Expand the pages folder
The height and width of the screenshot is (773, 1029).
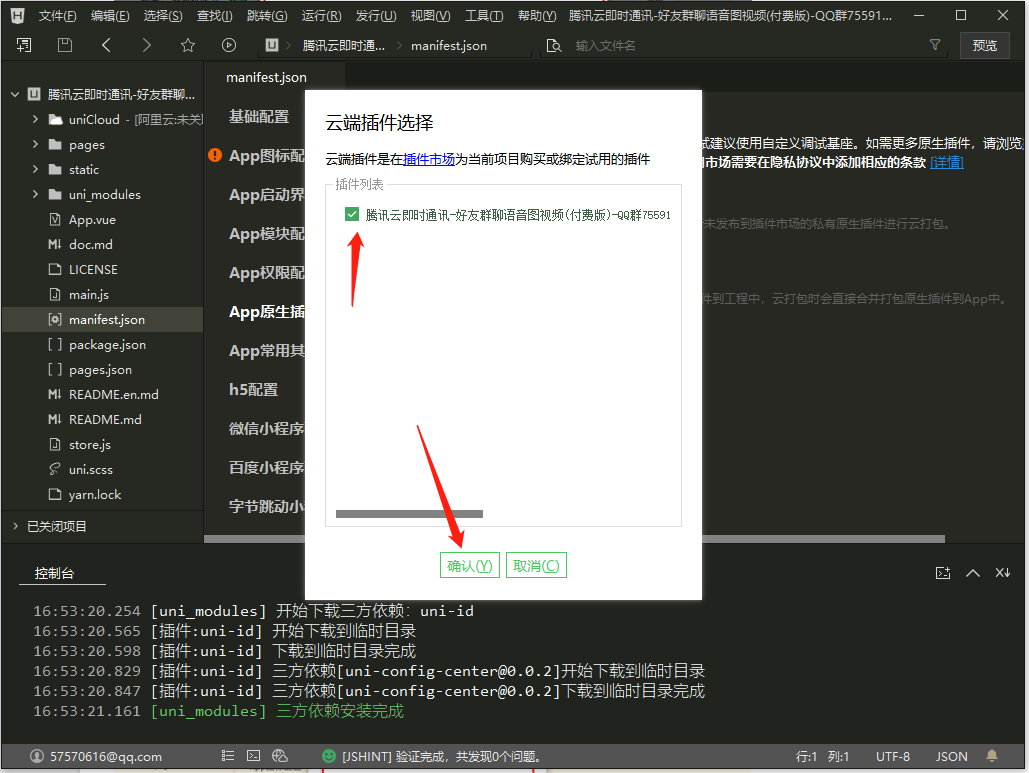click(35, 144)
